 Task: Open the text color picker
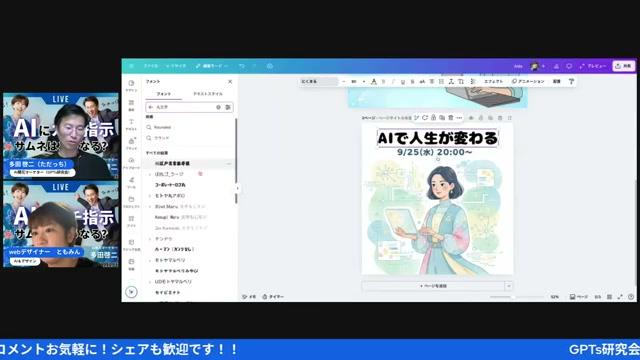tap(373, 82)
